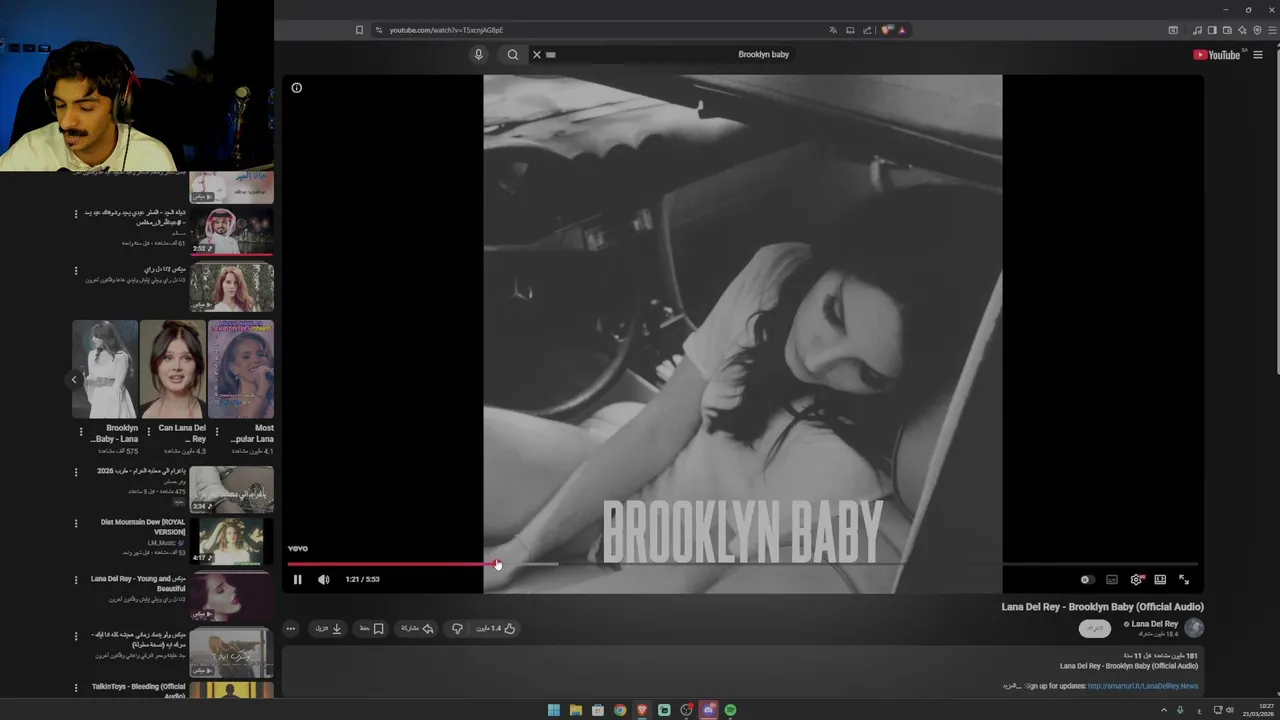This screenshot has height=720, width=1280.
Task: Share the video via the share button
Action: (x=417, y=628)
